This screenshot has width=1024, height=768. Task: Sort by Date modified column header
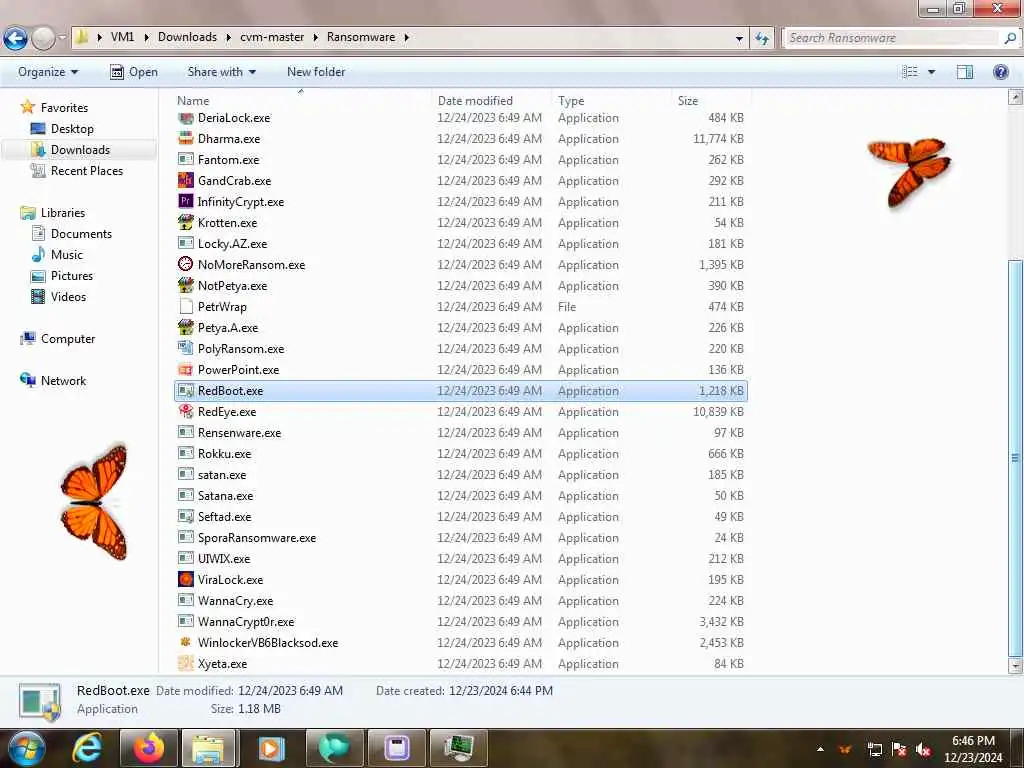(491, 101)
